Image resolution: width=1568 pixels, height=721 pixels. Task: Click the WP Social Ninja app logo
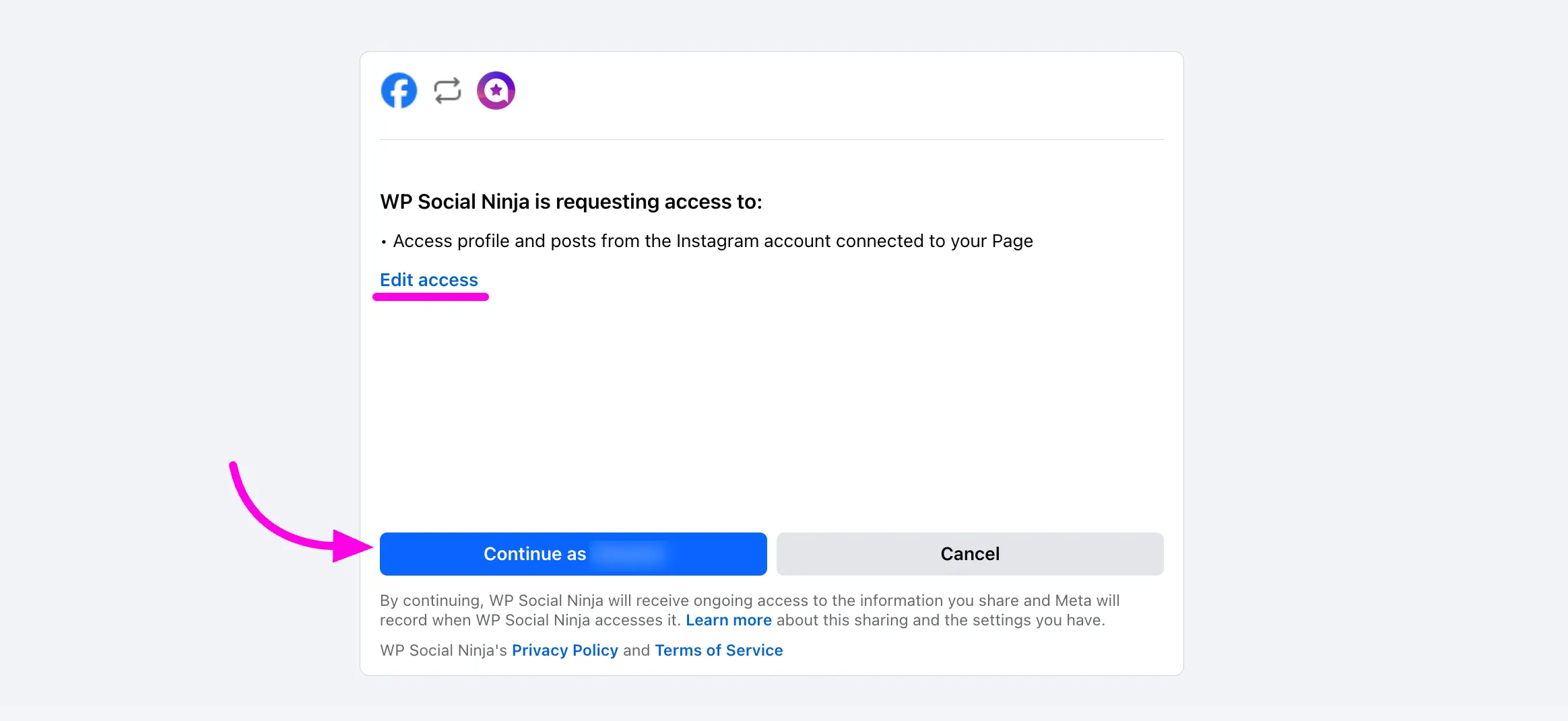tap(496, 90)
